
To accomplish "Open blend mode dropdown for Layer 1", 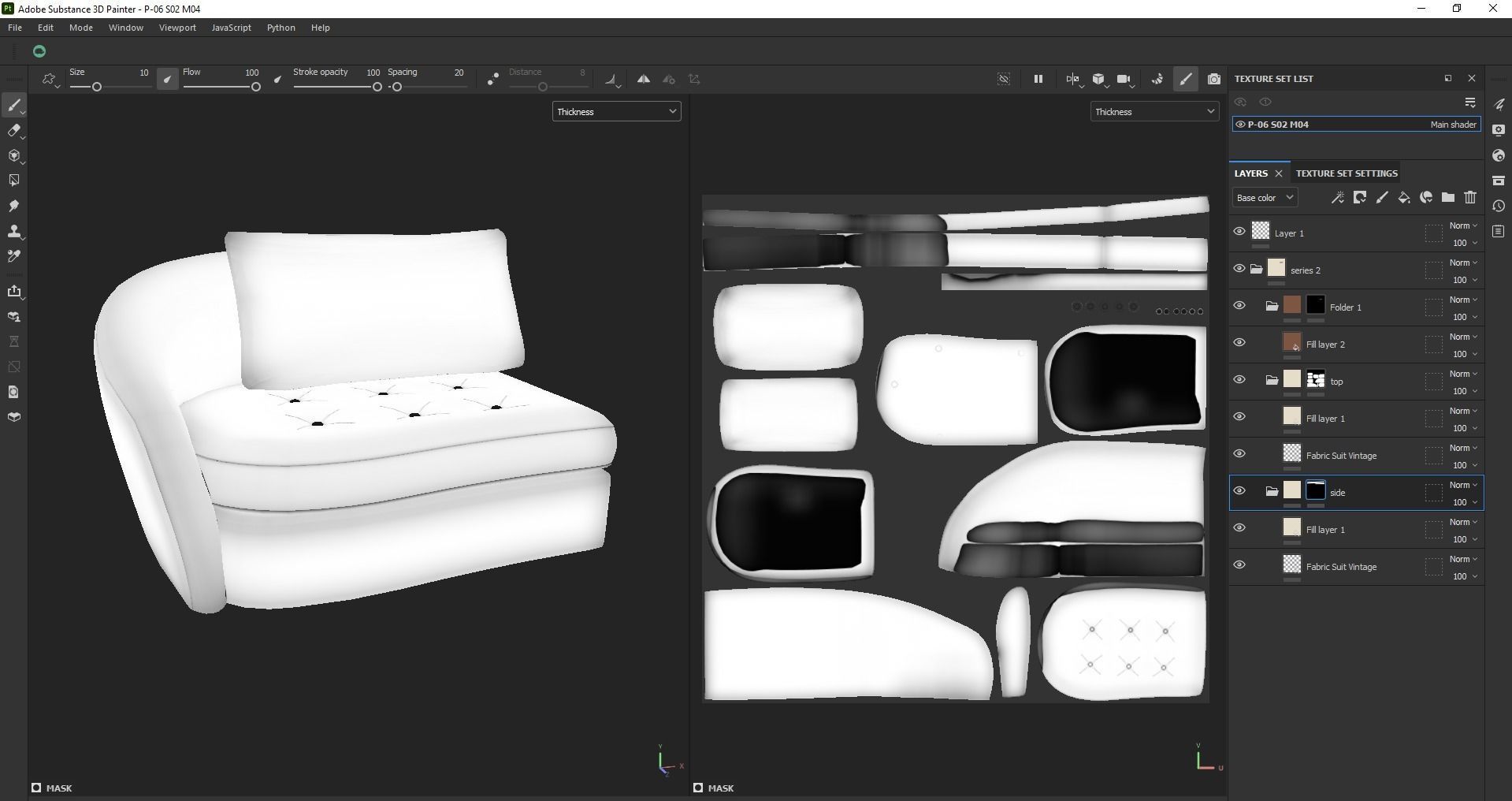I will coord(1464,225).
